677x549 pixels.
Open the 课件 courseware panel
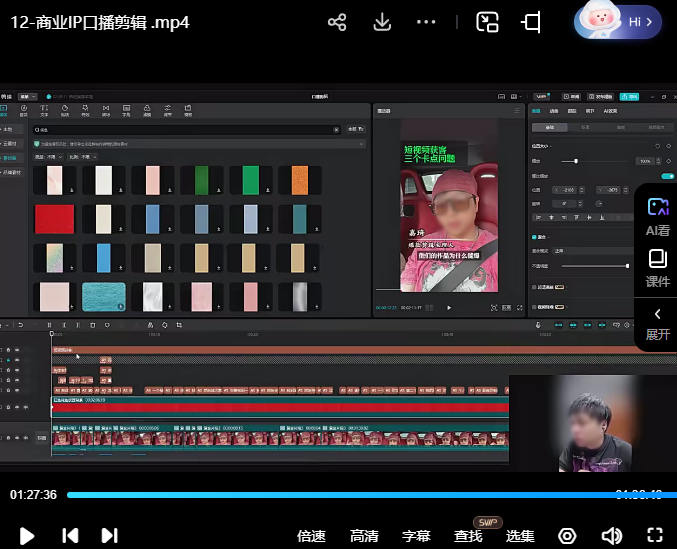[x=657, y=268]
